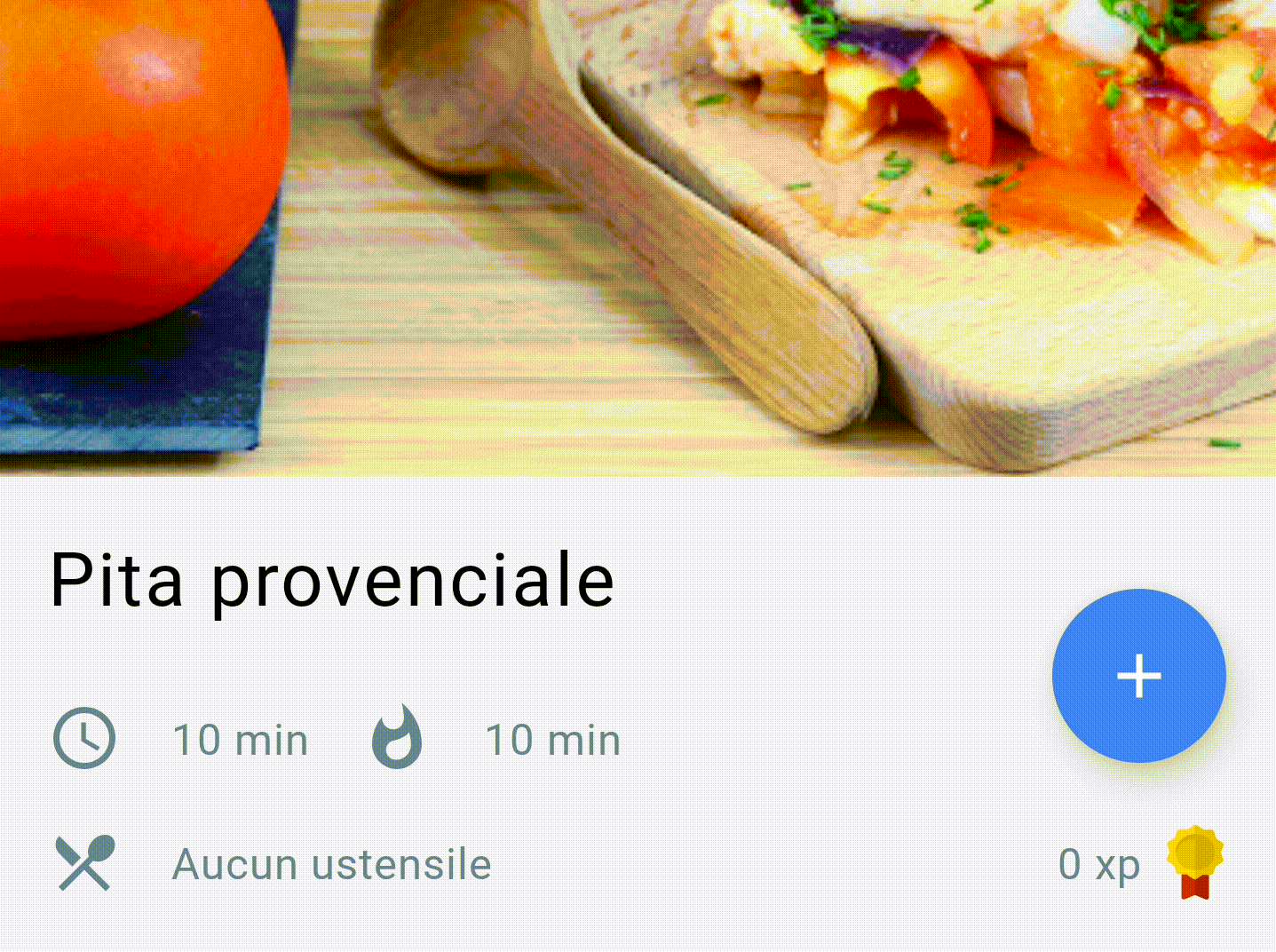Click the 10 min label beside the flame

(x=553, y=740)
